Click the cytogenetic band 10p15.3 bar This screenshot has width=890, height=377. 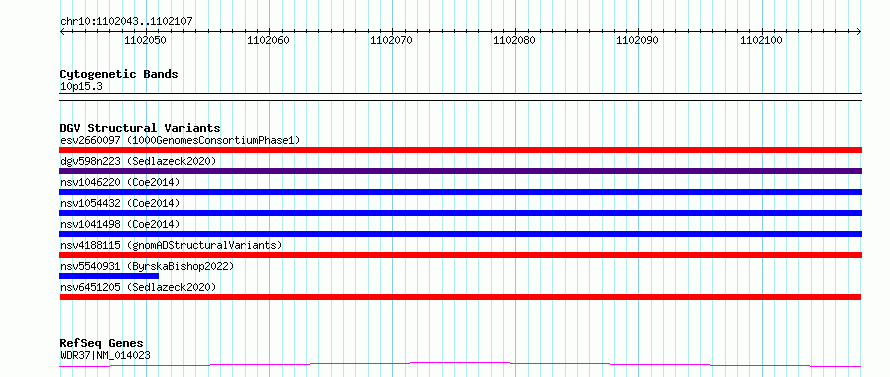coord(460,97)
